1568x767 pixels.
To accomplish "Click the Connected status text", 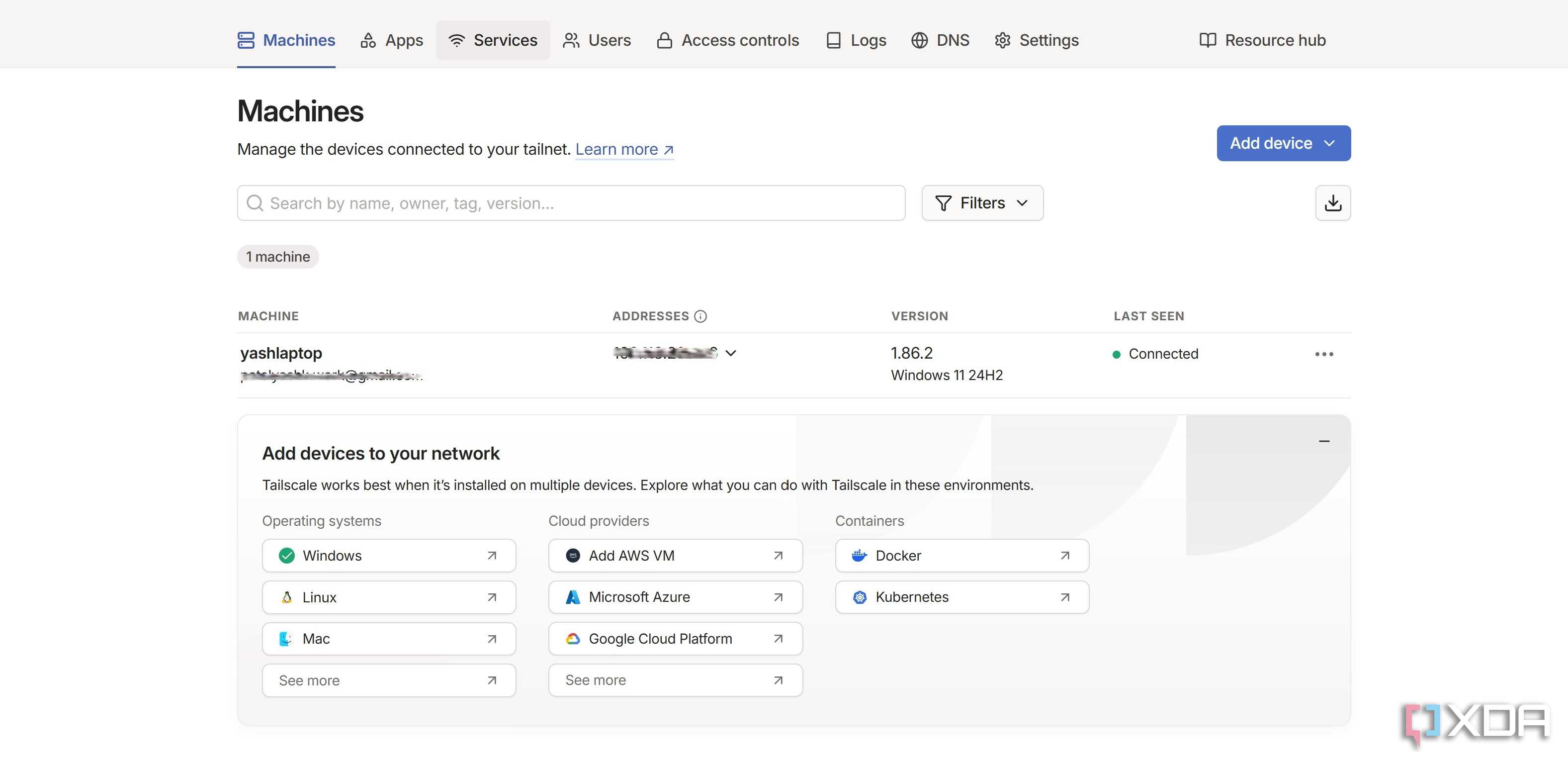I will pyautogui.click(x=1163, y=354).
